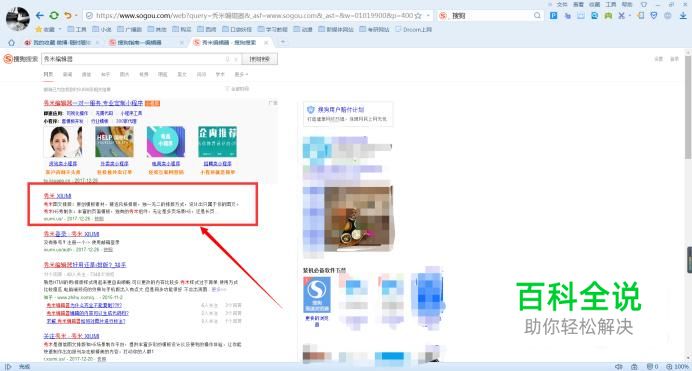Screen dimensions: 692x371
Task: Expand the scissors screenshot options arrow
Action: [x=629, y=15]
